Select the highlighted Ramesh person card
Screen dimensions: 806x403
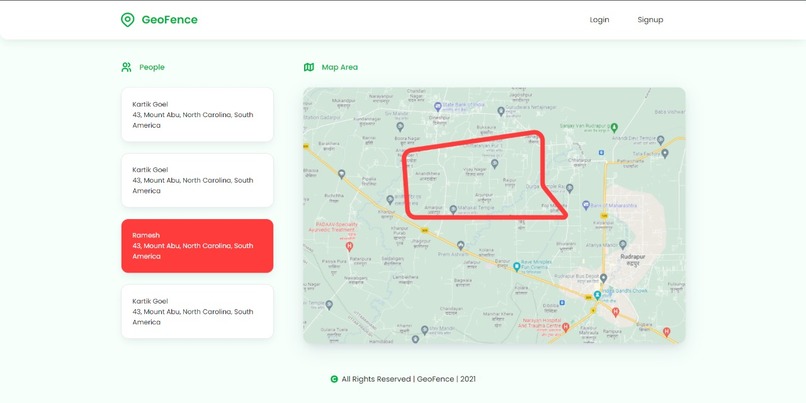197,246
